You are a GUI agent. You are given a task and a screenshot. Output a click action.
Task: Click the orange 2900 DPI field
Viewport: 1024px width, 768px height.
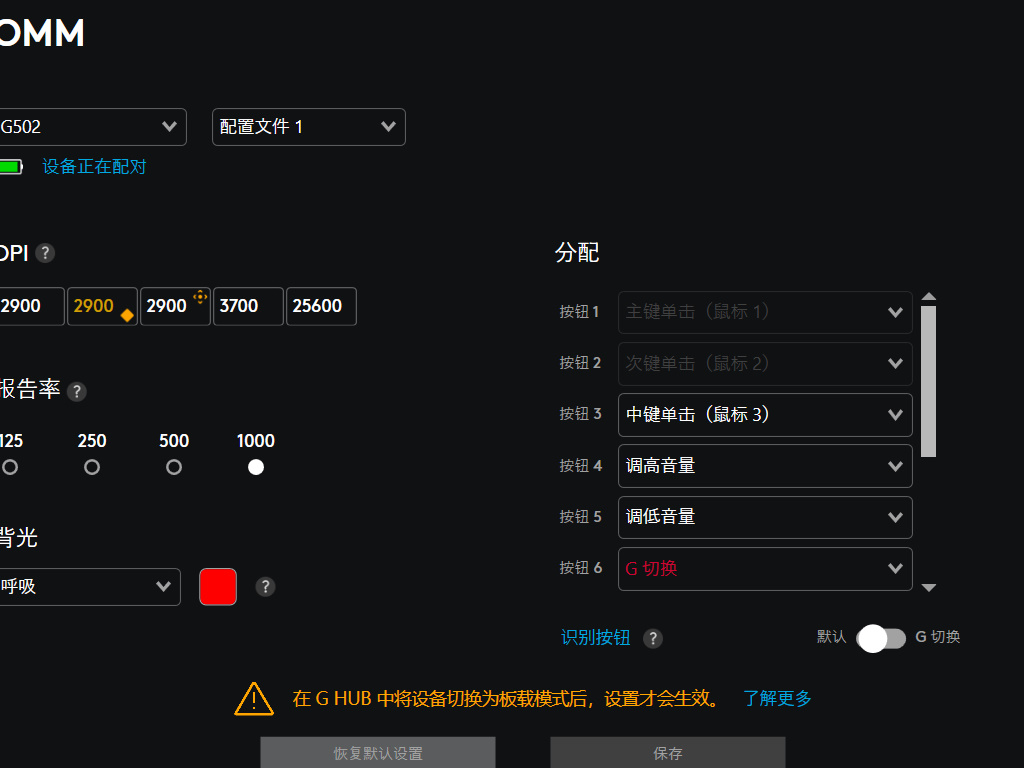[103, 306]
